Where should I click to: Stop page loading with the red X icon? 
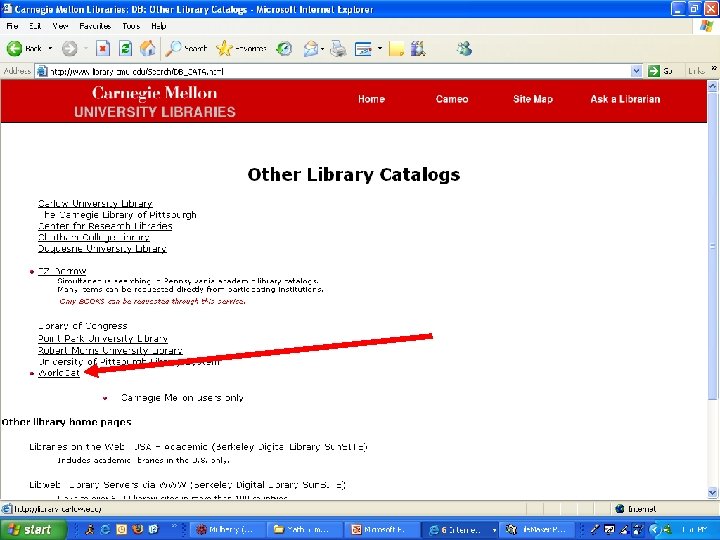pos(103,48)
